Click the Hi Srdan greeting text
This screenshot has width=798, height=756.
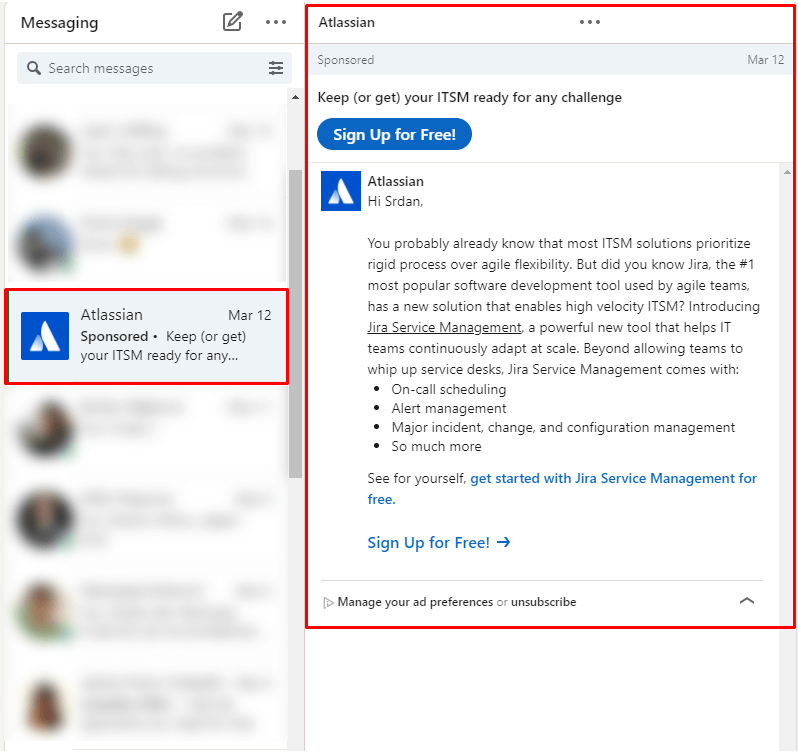point(395,202)
